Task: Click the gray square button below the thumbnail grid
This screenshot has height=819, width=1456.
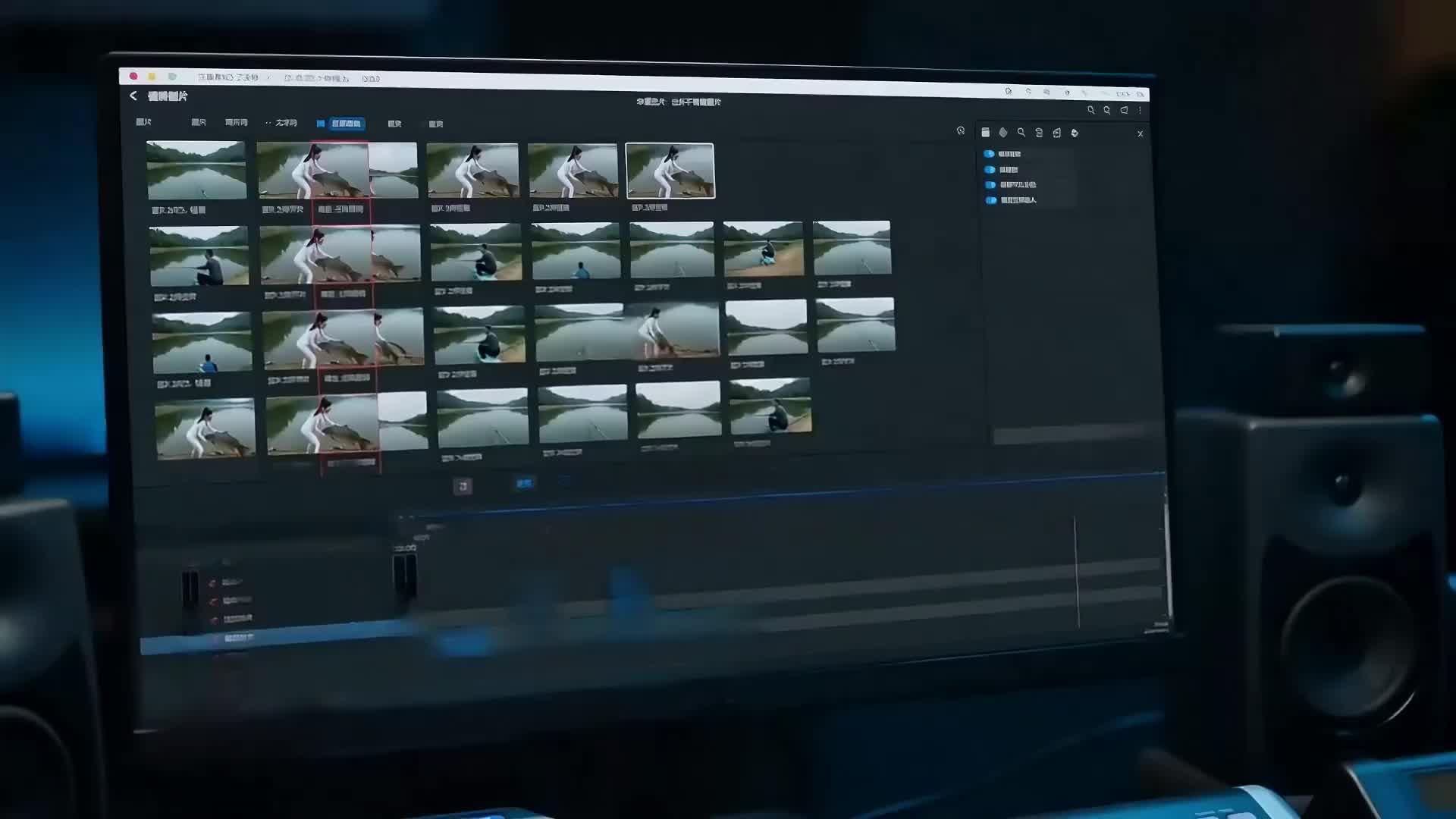Action: click(x=463, y=486)
